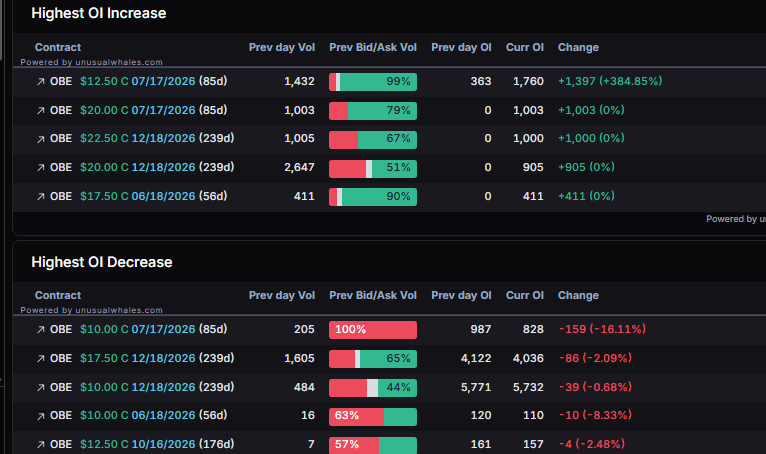Select Prev day Vol value 1,605
This screenshot has width=766, height=454.
tap(299, 359)
